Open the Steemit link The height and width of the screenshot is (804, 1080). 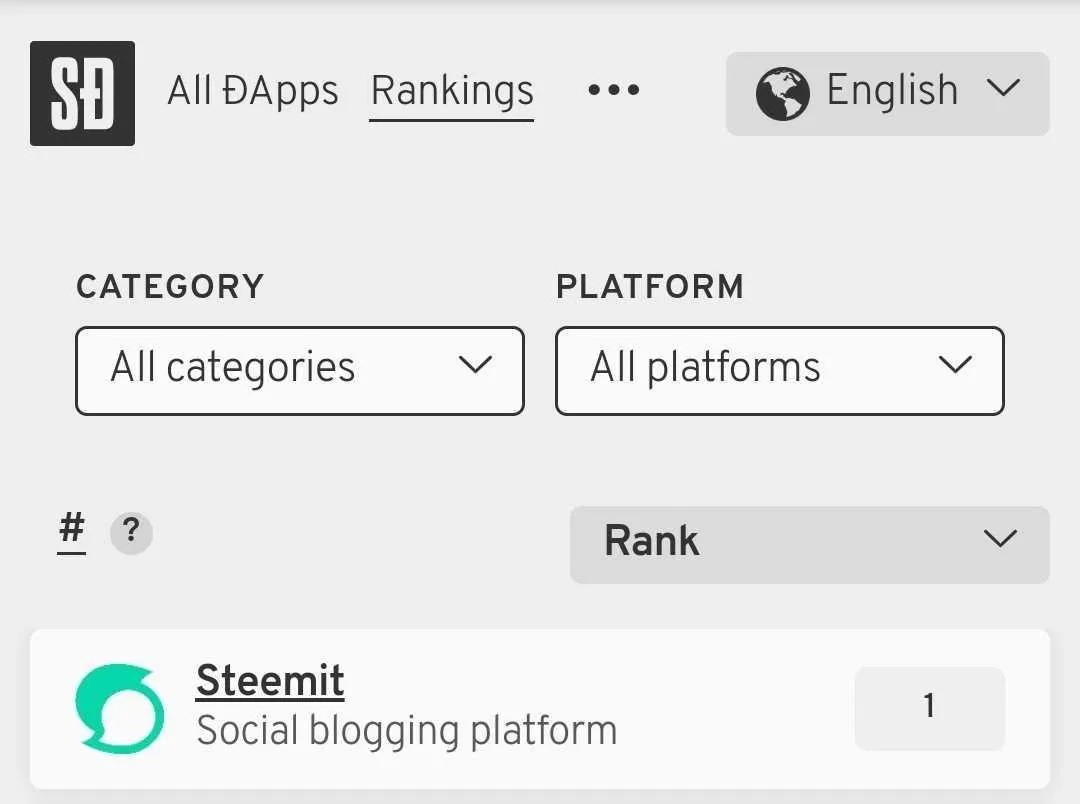click(x=270, y=681)
